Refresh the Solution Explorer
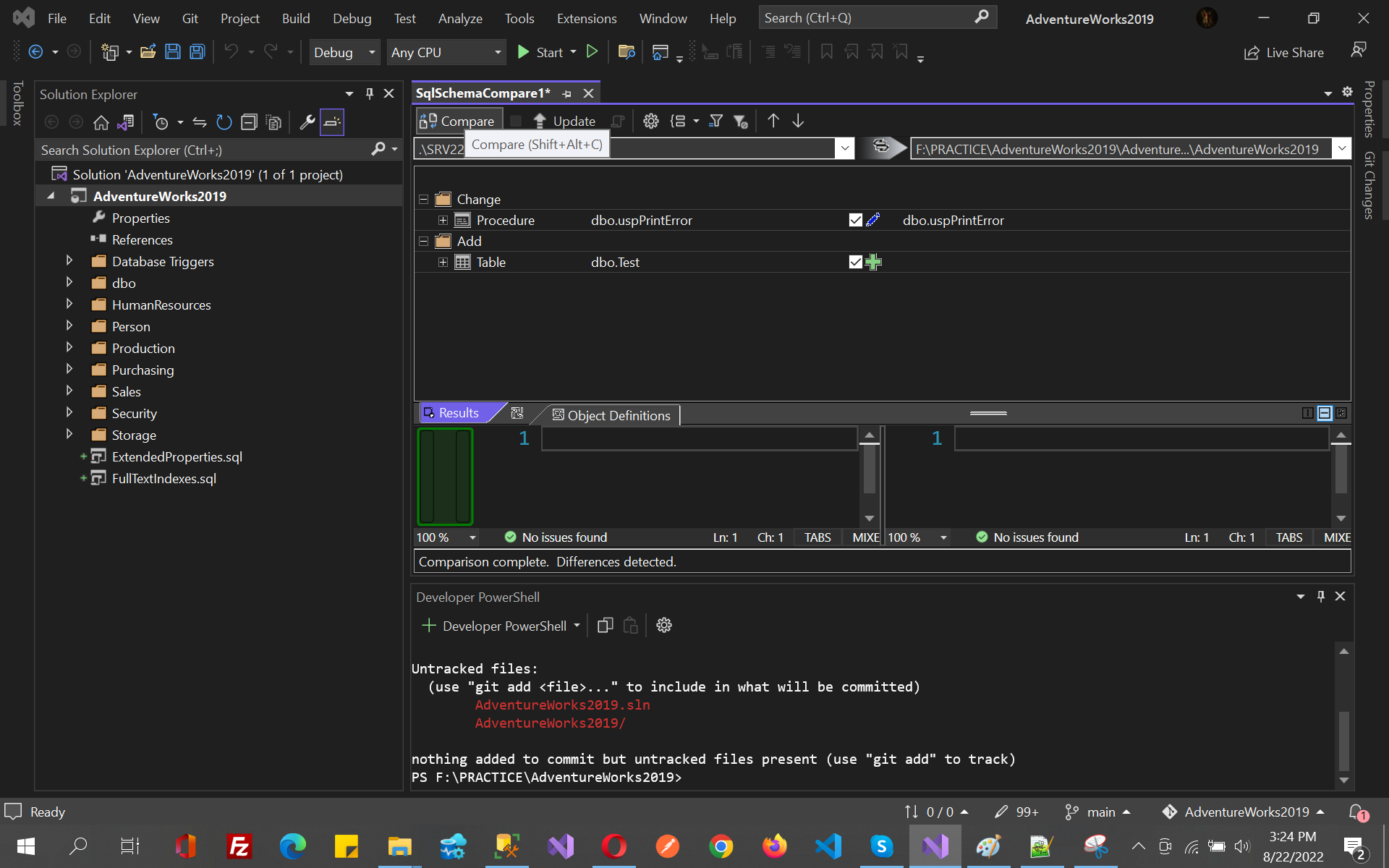 [x=224, y=122]
